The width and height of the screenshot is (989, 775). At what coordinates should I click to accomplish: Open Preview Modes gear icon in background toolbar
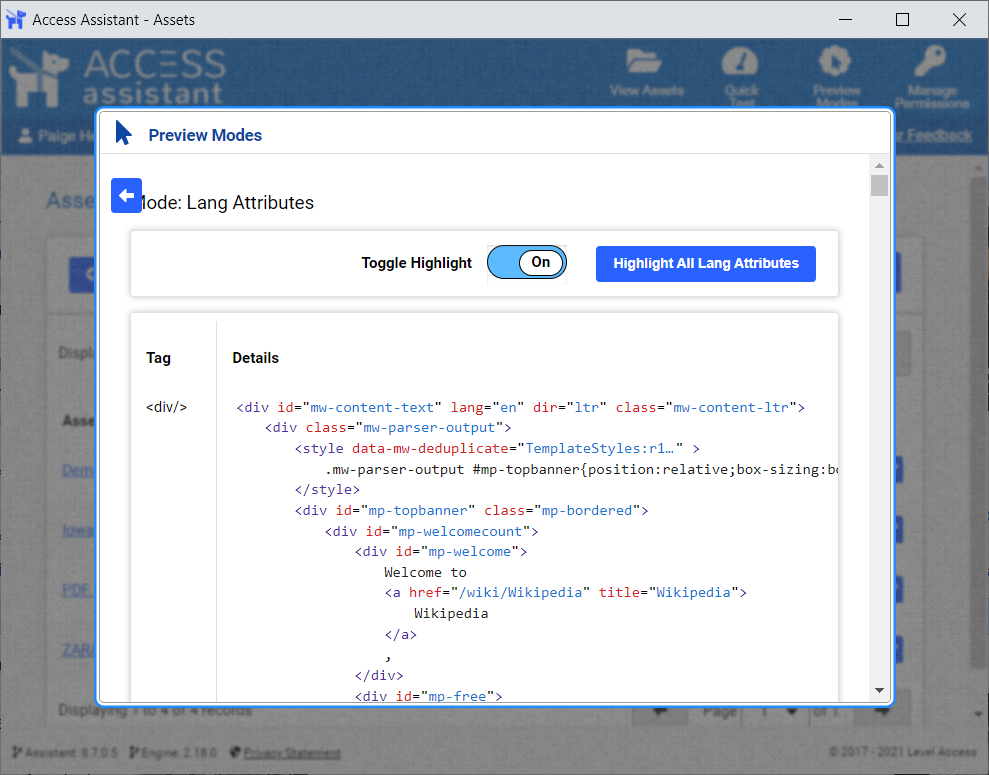834,61
